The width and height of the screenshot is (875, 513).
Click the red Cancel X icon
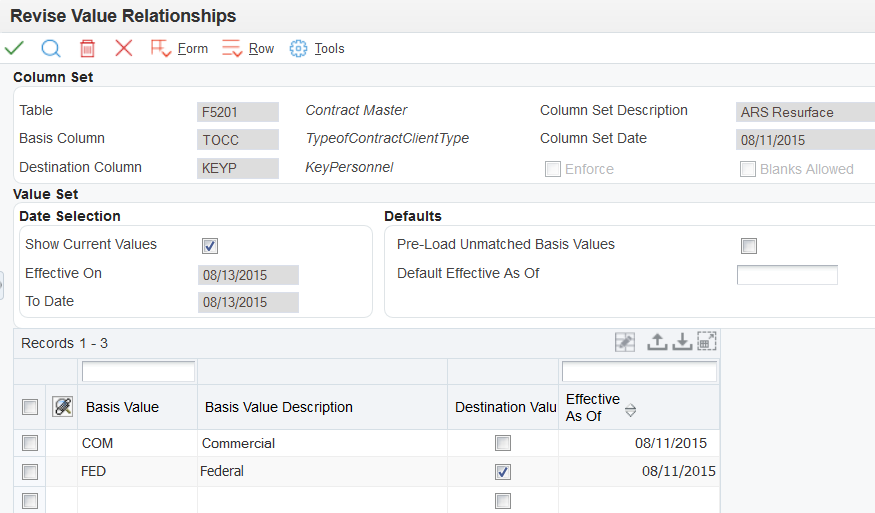(x=124, y=48)
